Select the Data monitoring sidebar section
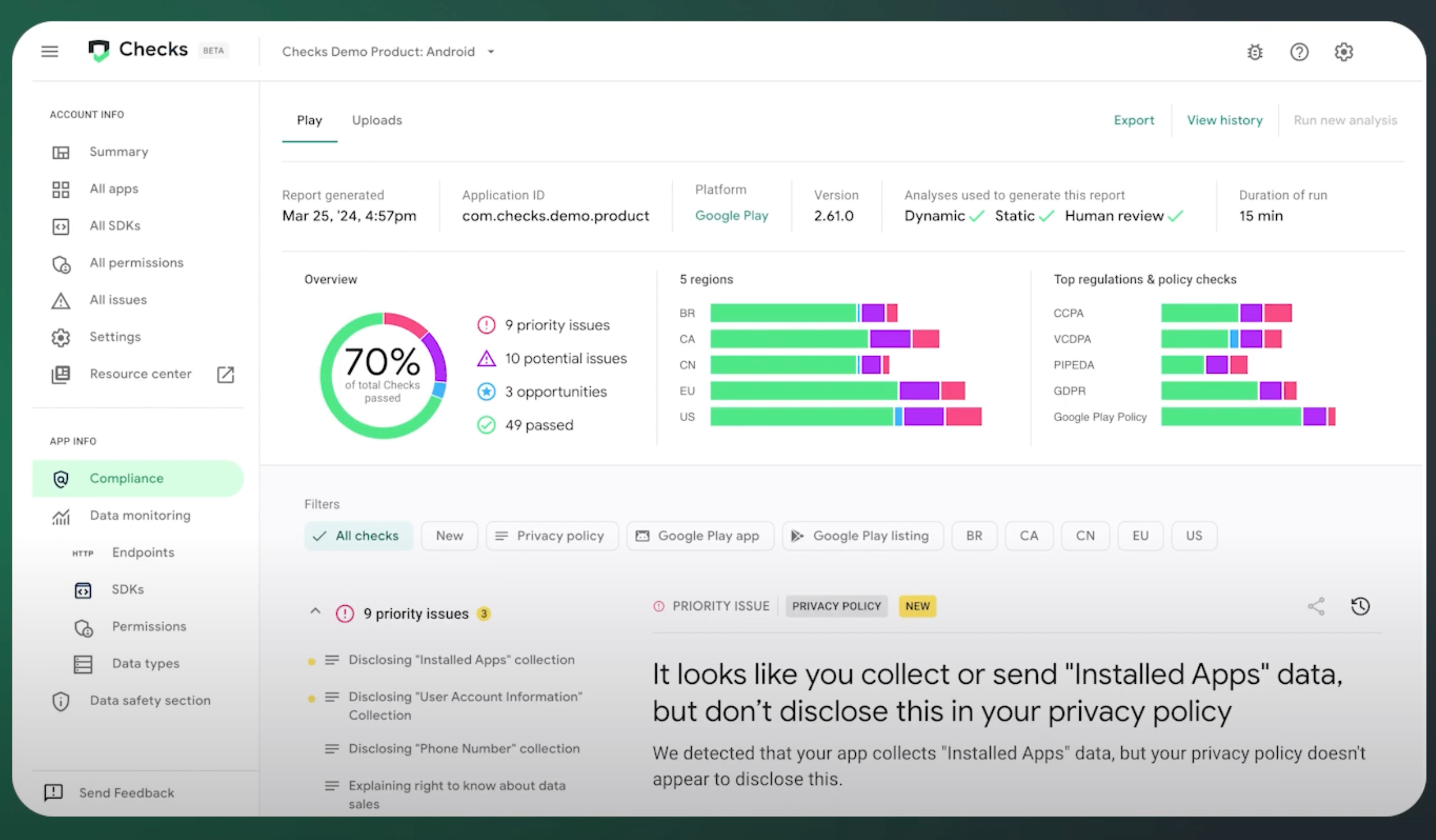The width and height of the screenshot is (1436, 840). [x=140, y=515]
